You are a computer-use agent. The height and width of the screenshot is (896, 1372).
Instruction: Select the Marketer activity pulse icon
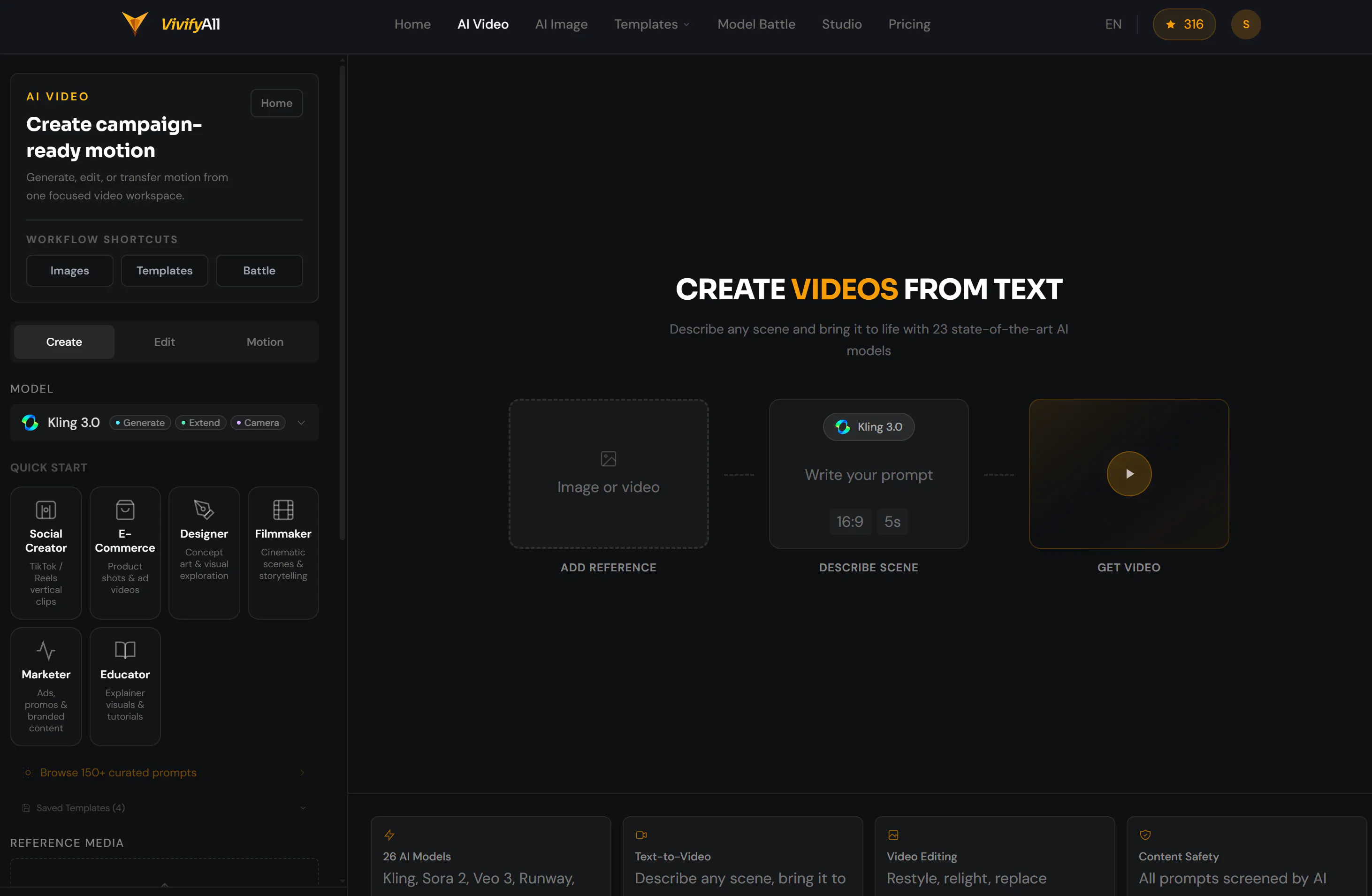click(x=46, y=651)
